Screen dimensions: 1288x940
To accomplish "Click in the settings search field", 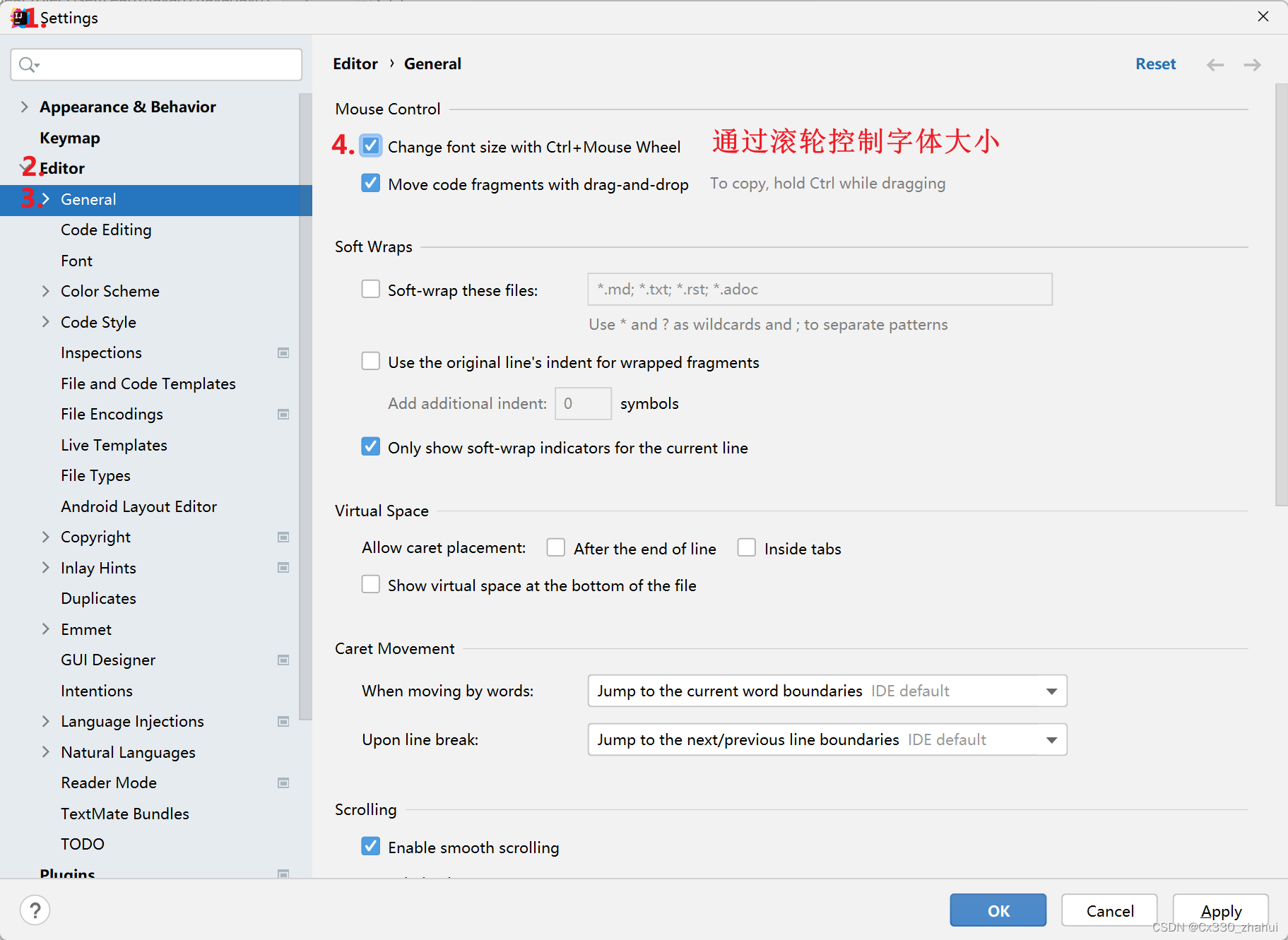I will coord(156,65).
